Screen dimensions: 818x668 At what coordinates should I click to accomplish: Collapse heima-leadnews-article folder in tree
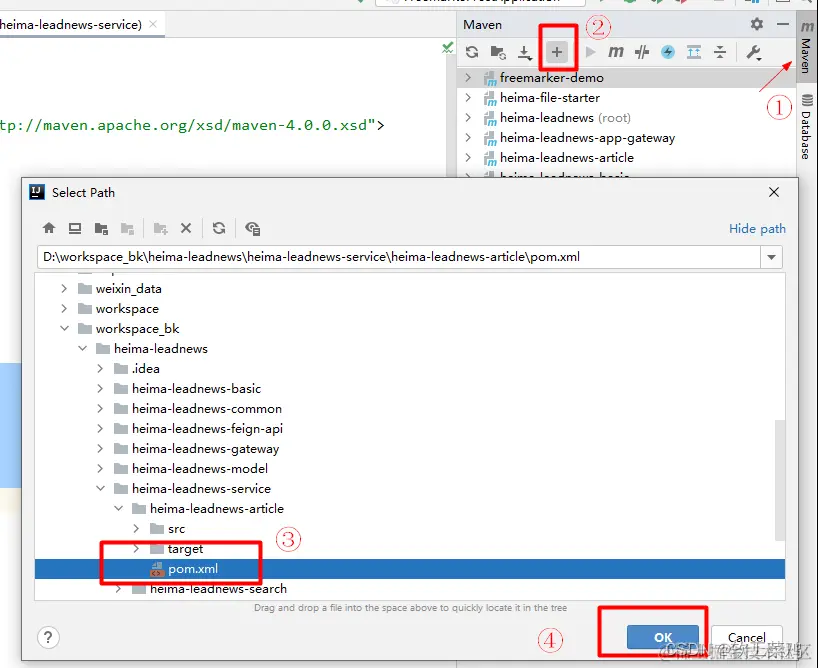coord(118,508)
